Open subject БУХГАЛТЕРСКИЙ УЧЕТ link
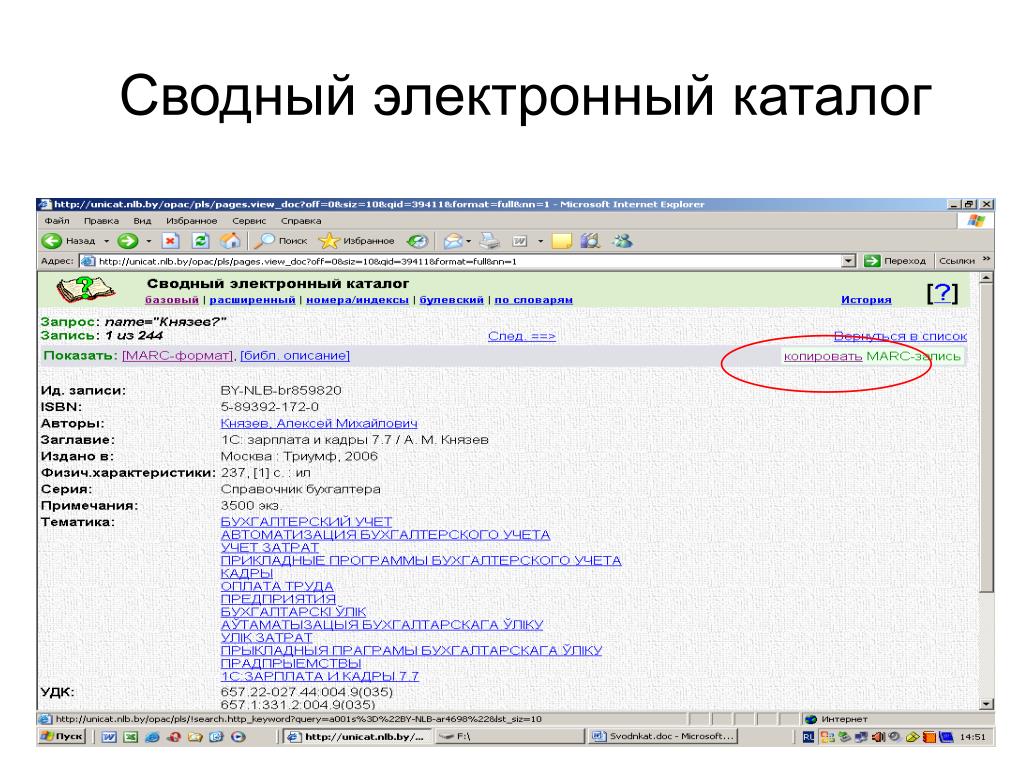 (x=306, y=522)
